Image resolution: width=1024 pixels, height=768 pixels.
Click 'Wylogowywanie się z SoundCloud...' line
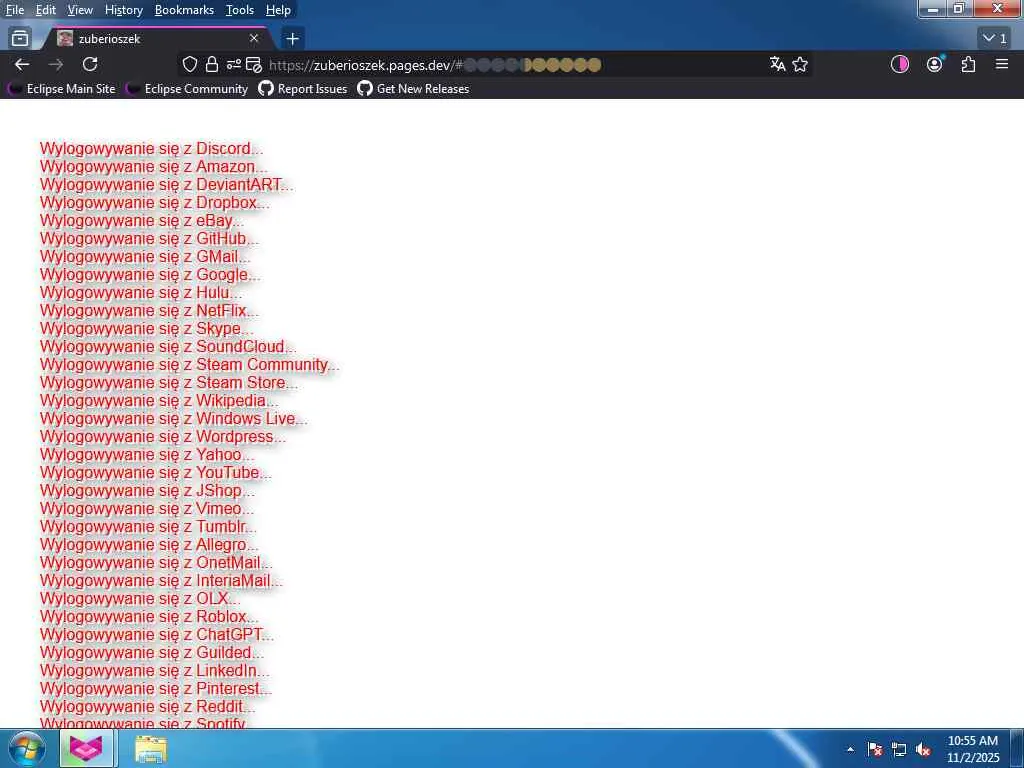pos(167,346)
